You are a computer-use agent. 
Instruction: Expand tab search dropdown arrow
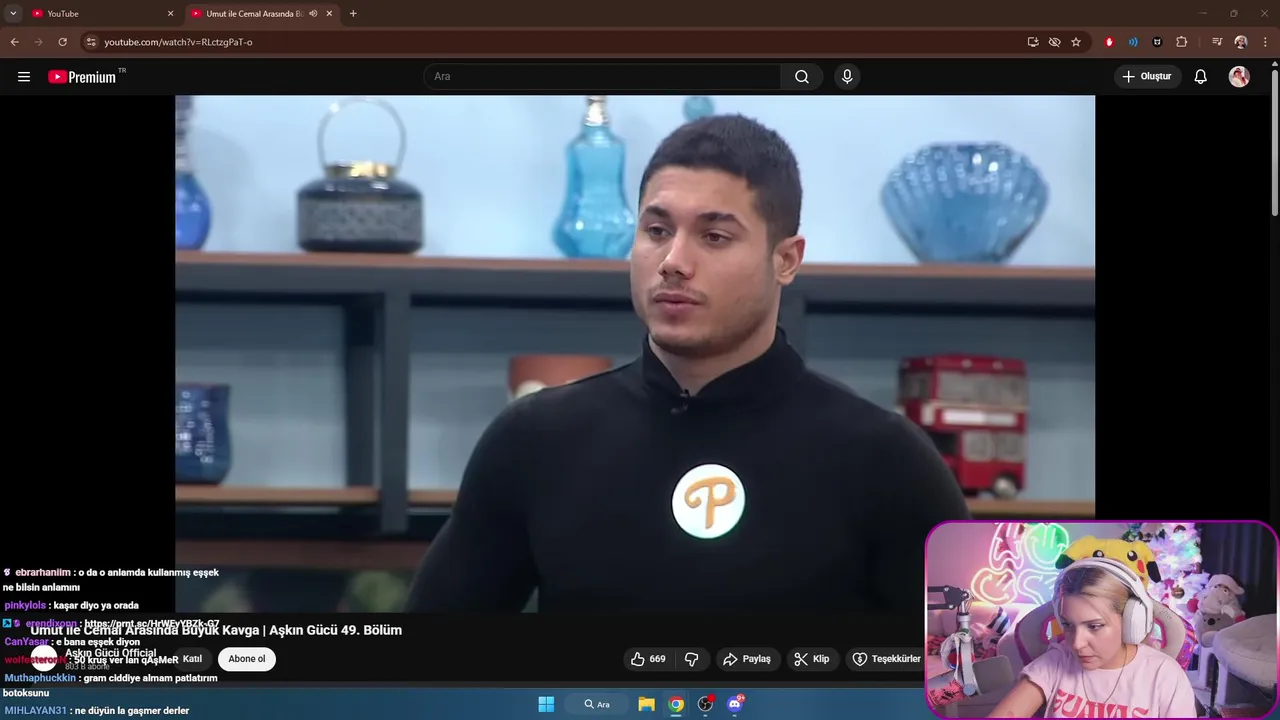[13, 14]
